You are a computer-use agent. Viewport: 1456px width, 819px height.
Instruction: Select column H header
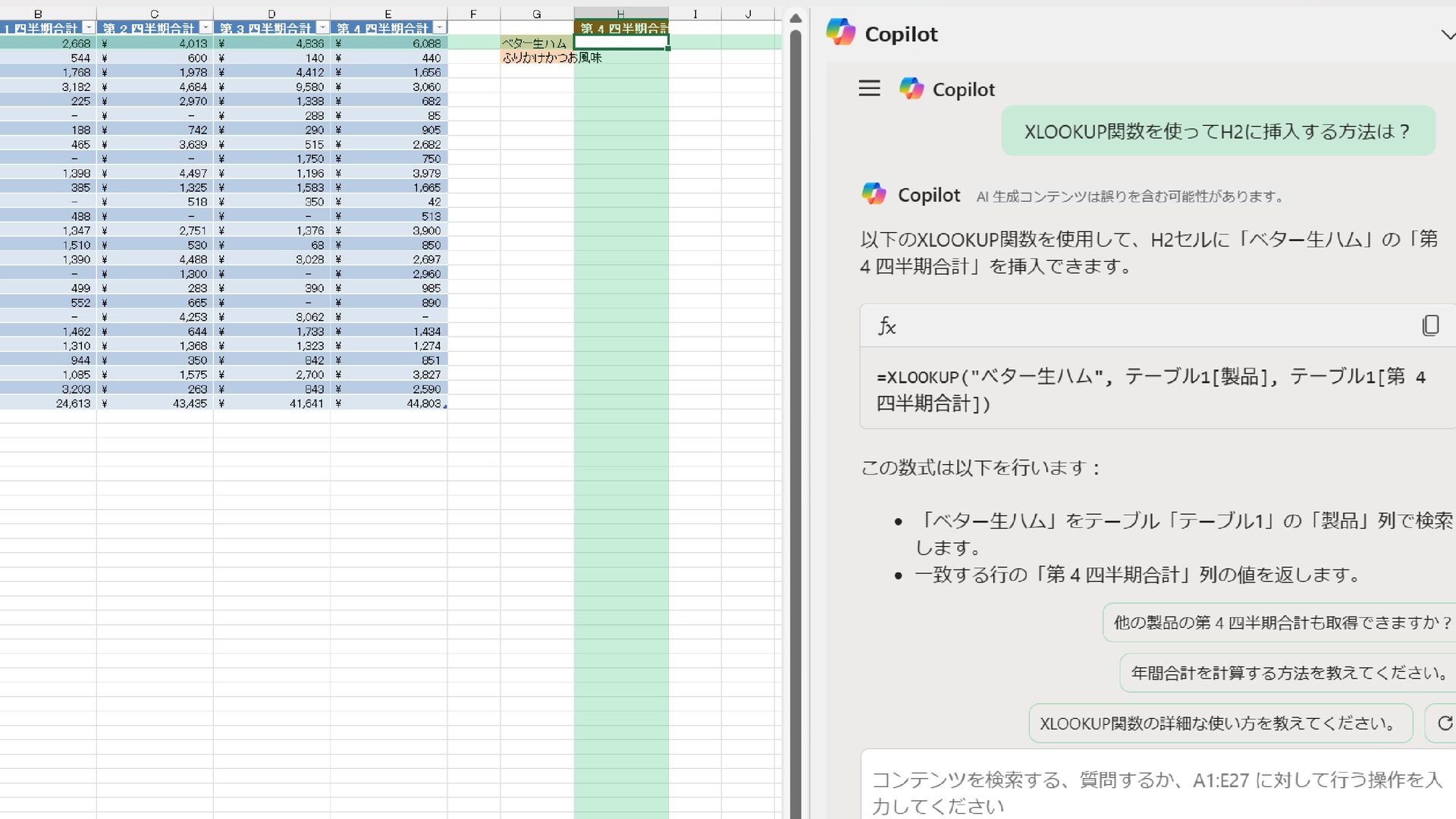pyautogui.click(x=620, y=14)
